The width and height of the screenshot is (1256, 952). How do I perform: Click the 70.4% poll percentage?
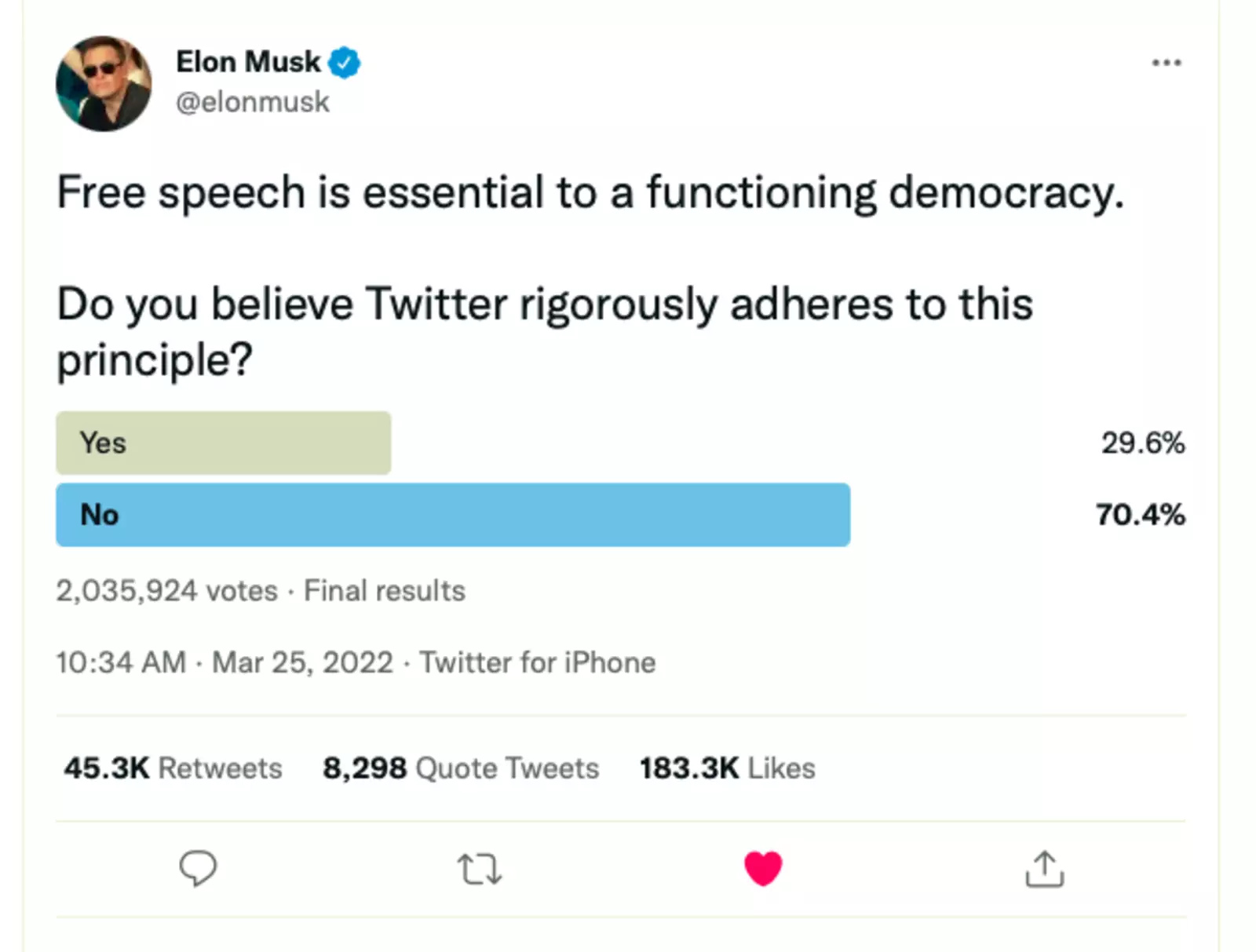[x=1141, y=515]
